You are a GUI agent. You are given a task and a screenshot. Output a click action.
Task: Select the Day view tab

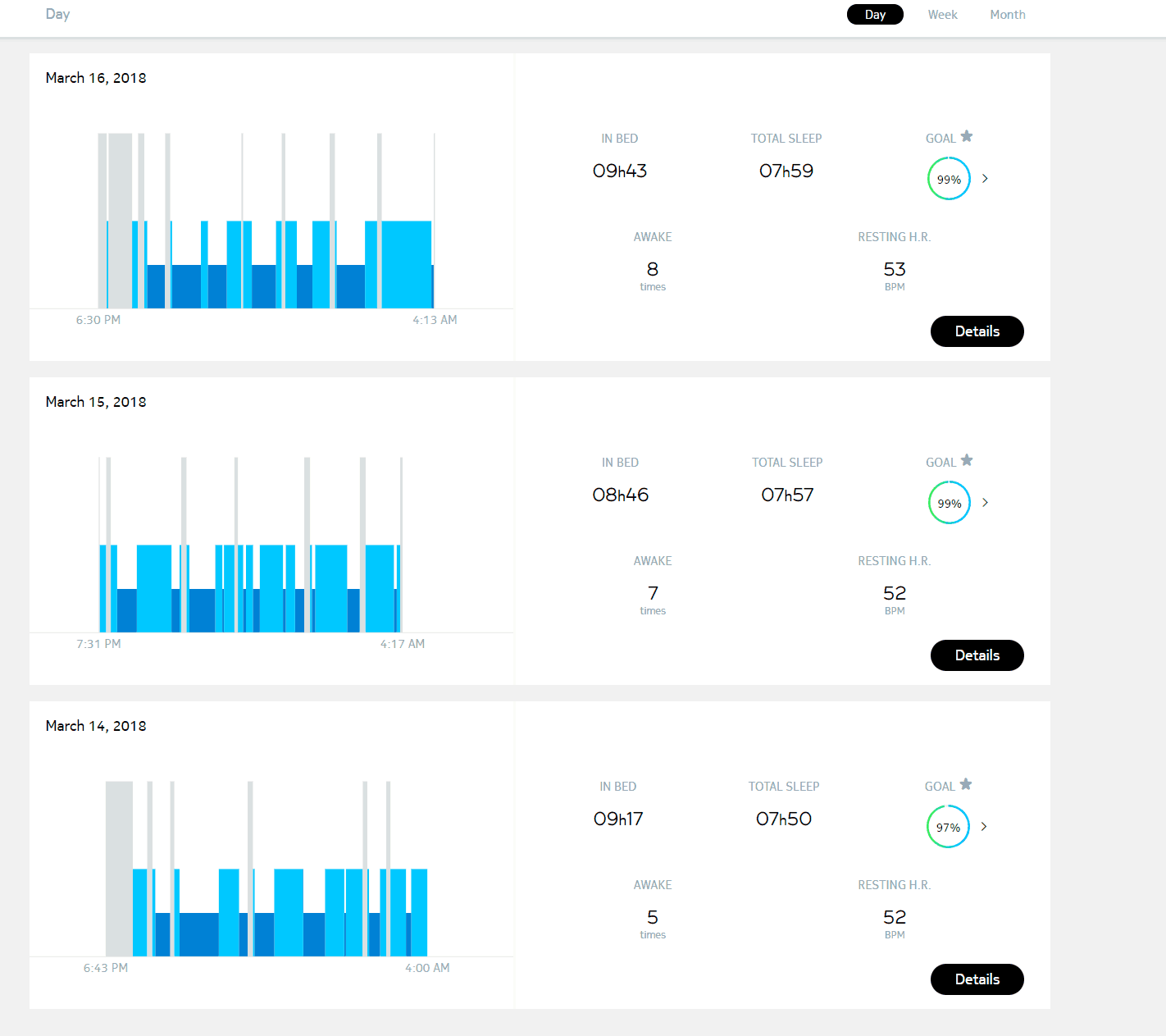click(x=875, y=15)
